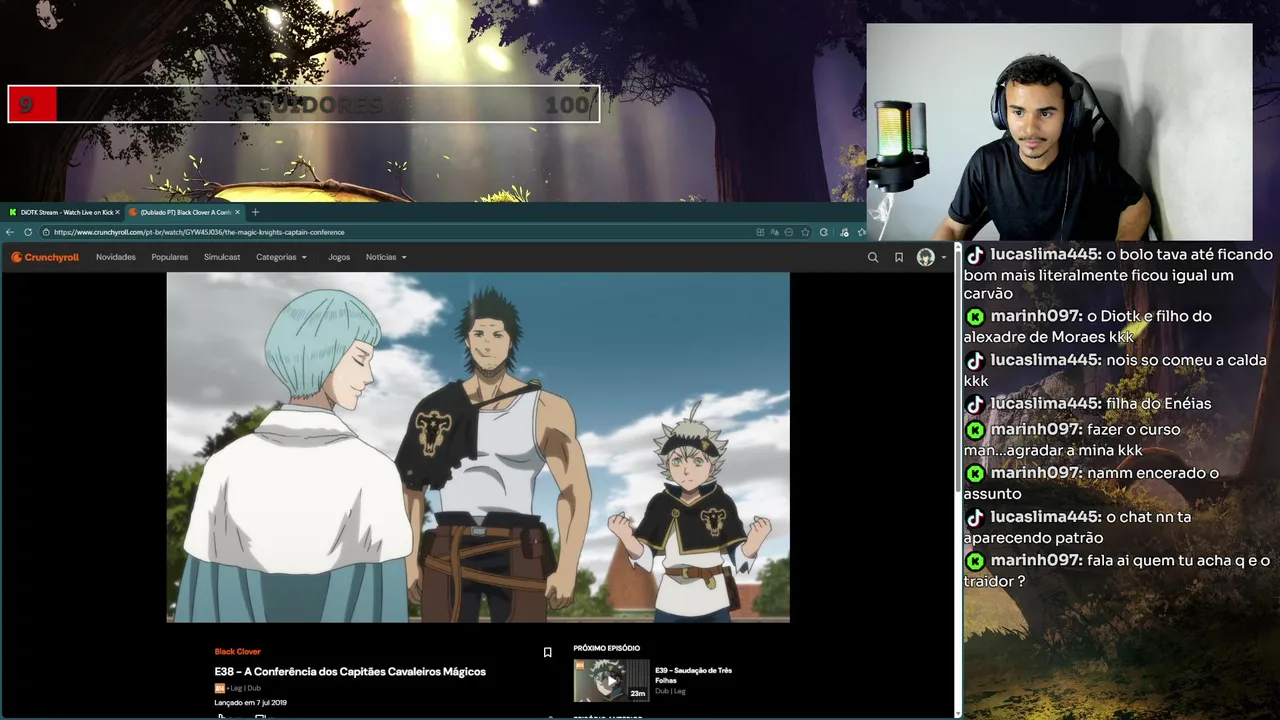Add episode E38 to watchlist via bookmark
The width and height of the screenshot is (1280, 720).
pos(547,652)
